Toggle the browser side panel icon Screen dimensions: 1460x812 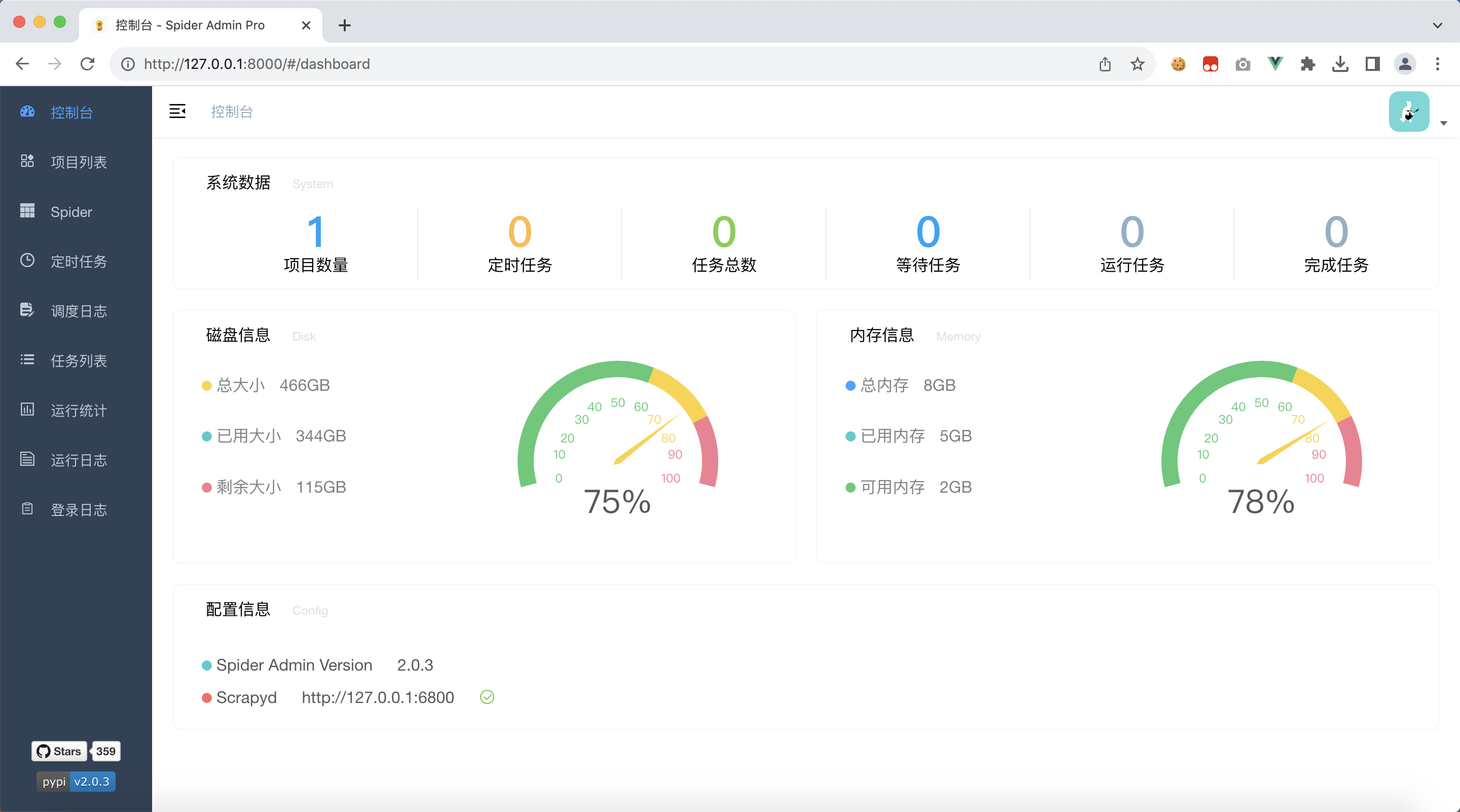[x=1372, y=64]
